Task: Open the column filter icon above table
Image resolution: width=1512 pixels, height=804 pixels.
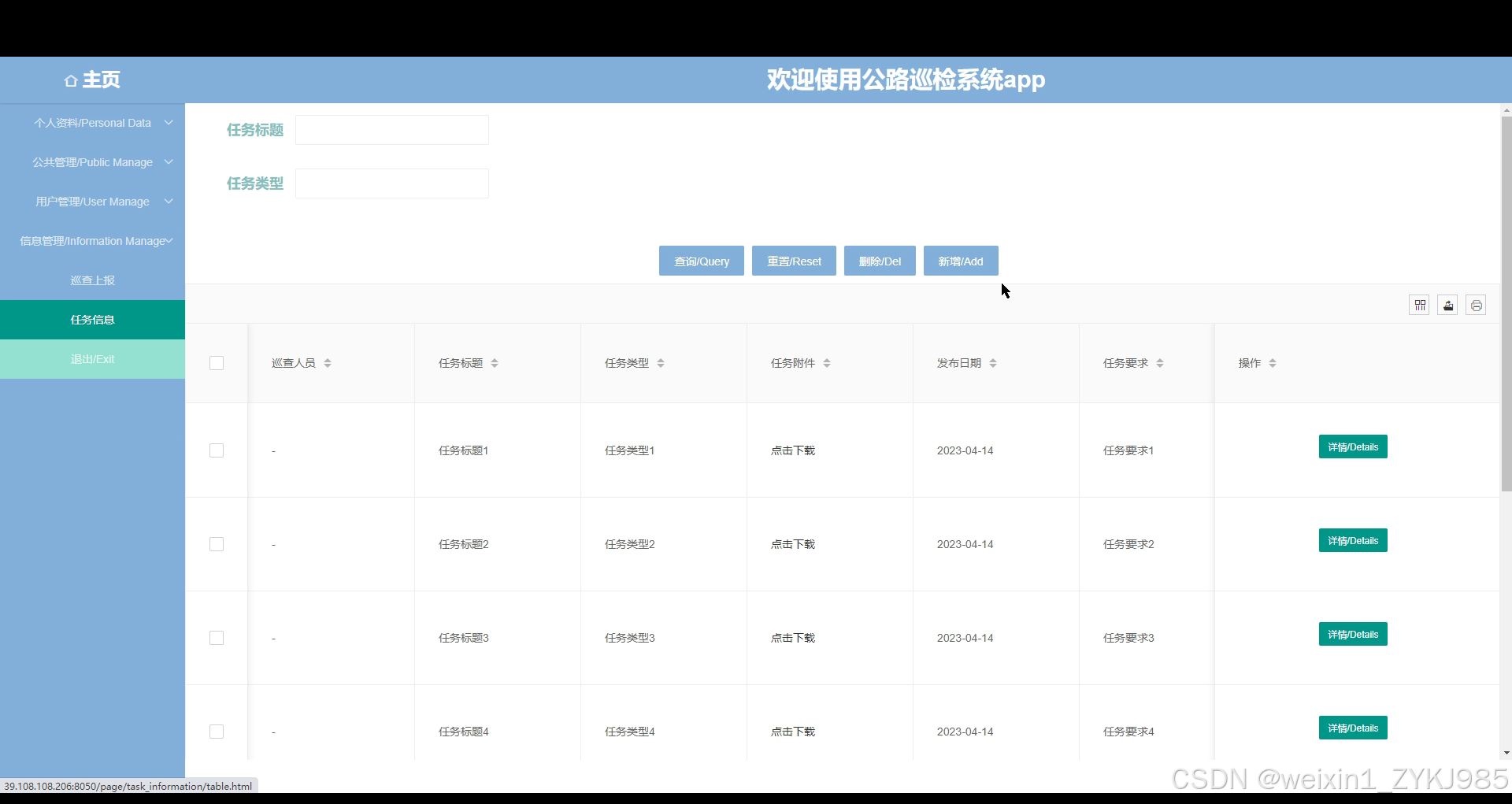Action: [1419, 305]
